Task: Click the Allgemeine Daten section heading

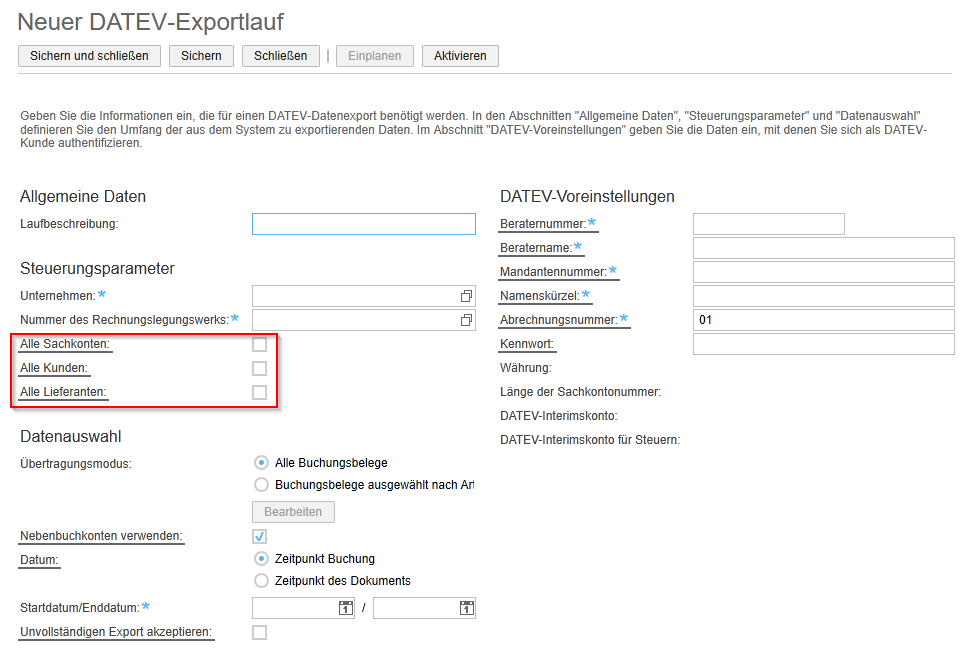Action: pos(83,196)
